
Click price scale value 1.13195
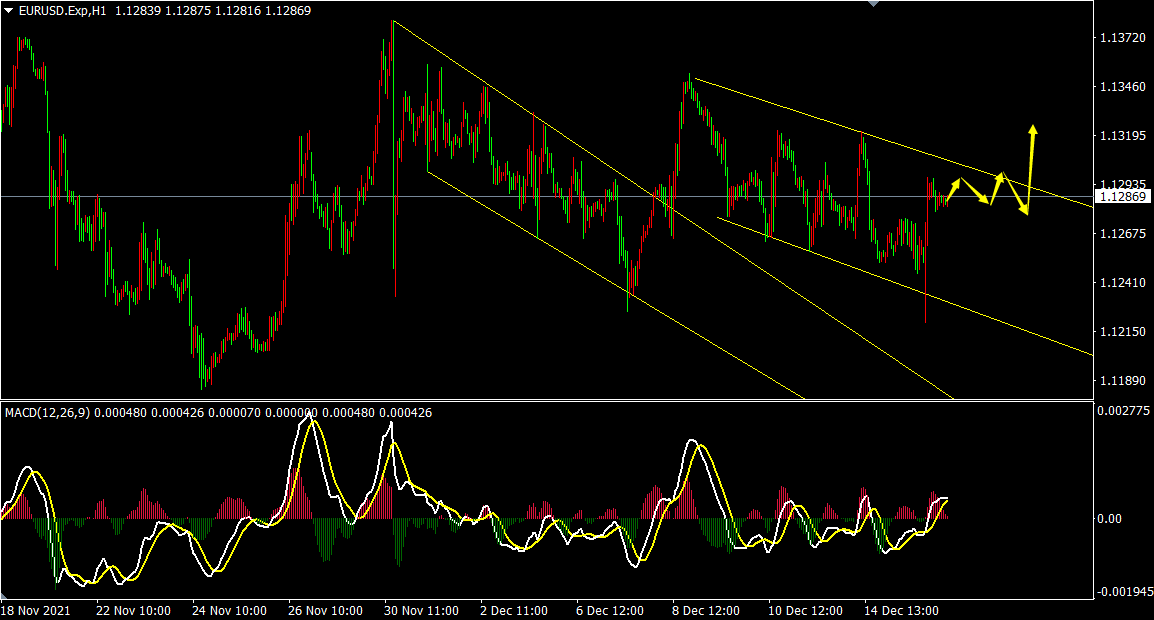click(x=1122, y=135)
